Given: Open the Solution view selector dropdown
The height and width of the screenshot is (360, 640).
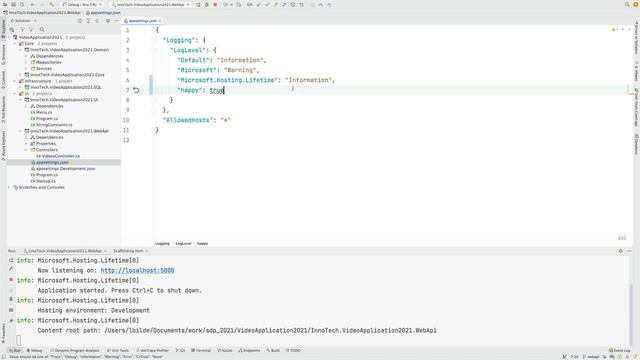Looking at the screenshot, I should click(23, 20).
